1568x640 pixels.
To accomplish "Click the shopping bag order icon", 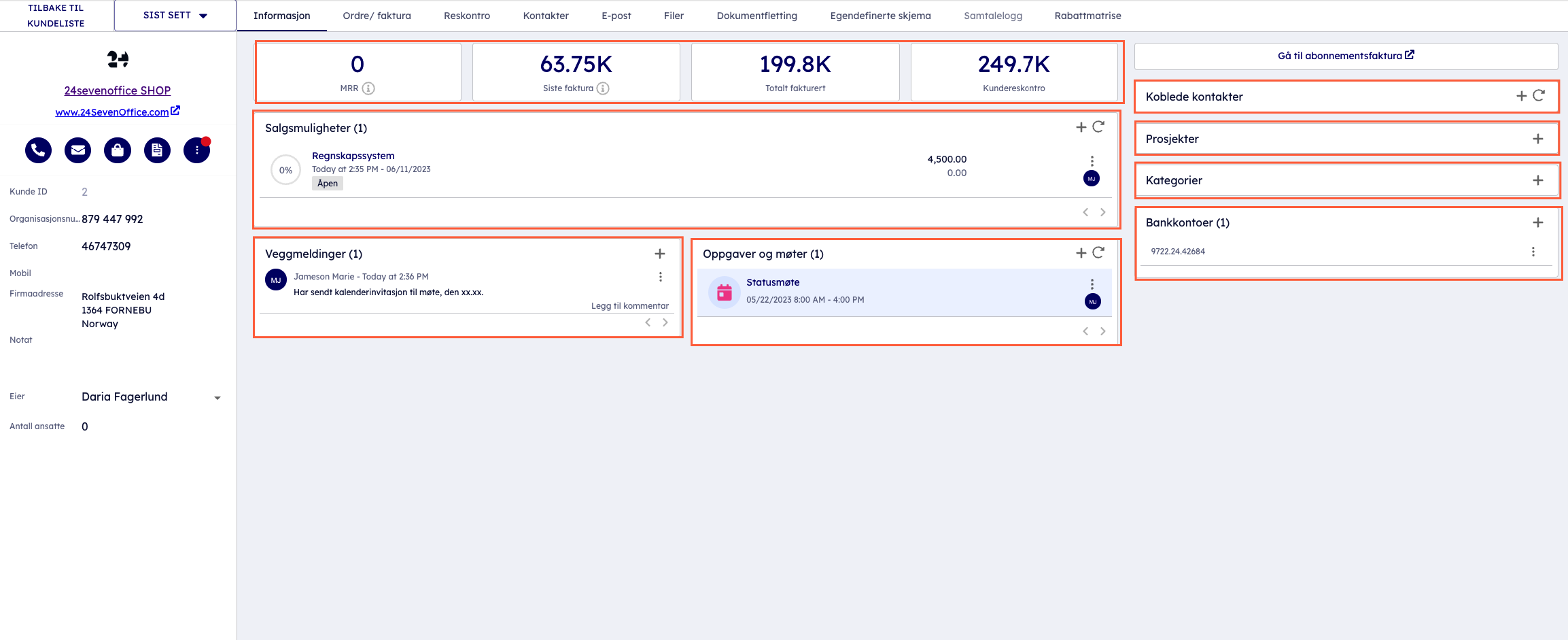I will [118, 150].
